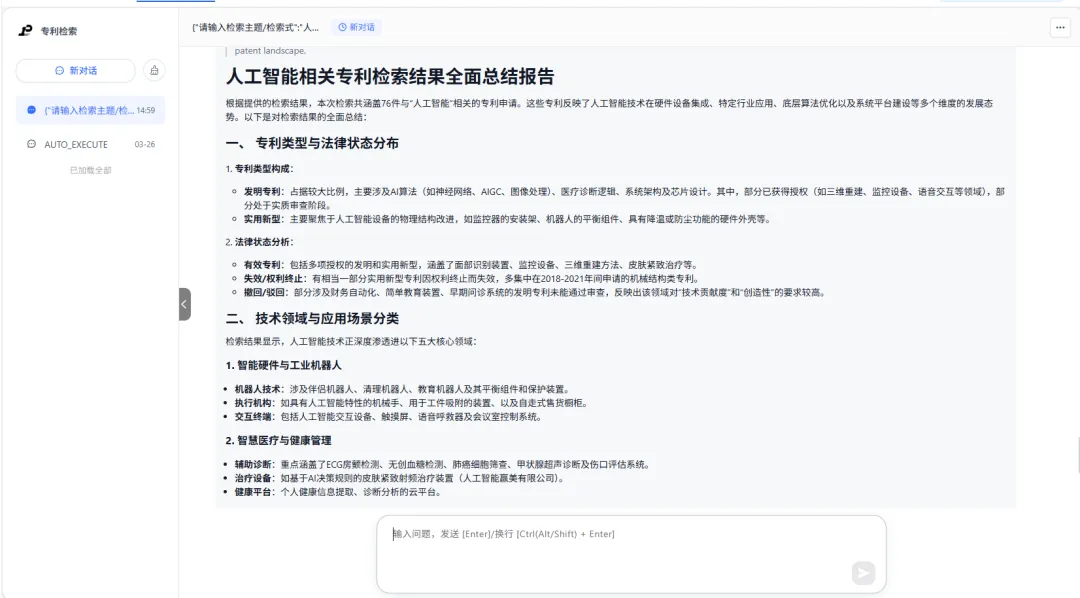
Task: Click the 1. 专利类型构成 label
Action: [260, 169]
